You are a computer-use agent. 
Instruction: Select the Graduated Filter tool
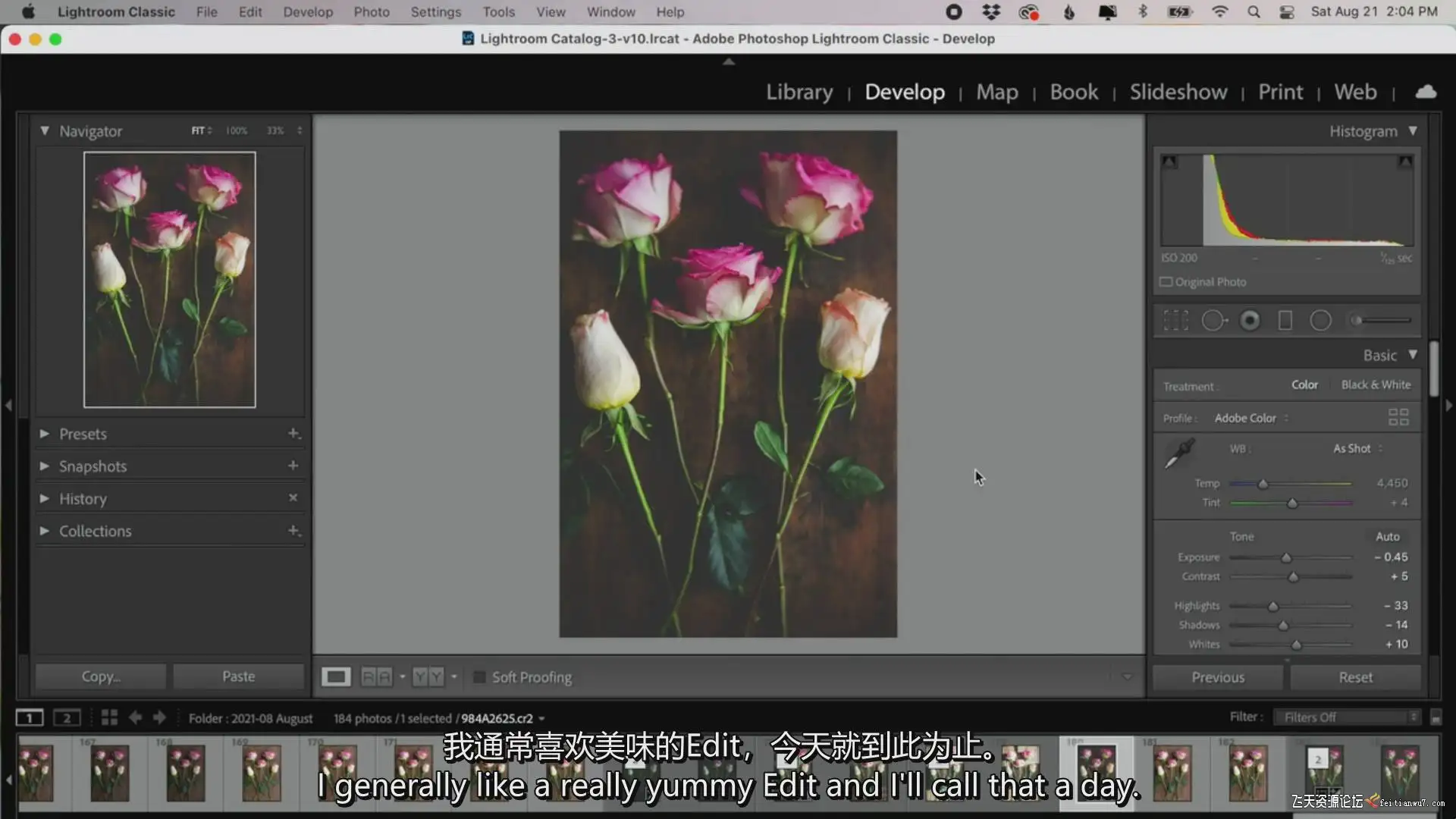1285,321
